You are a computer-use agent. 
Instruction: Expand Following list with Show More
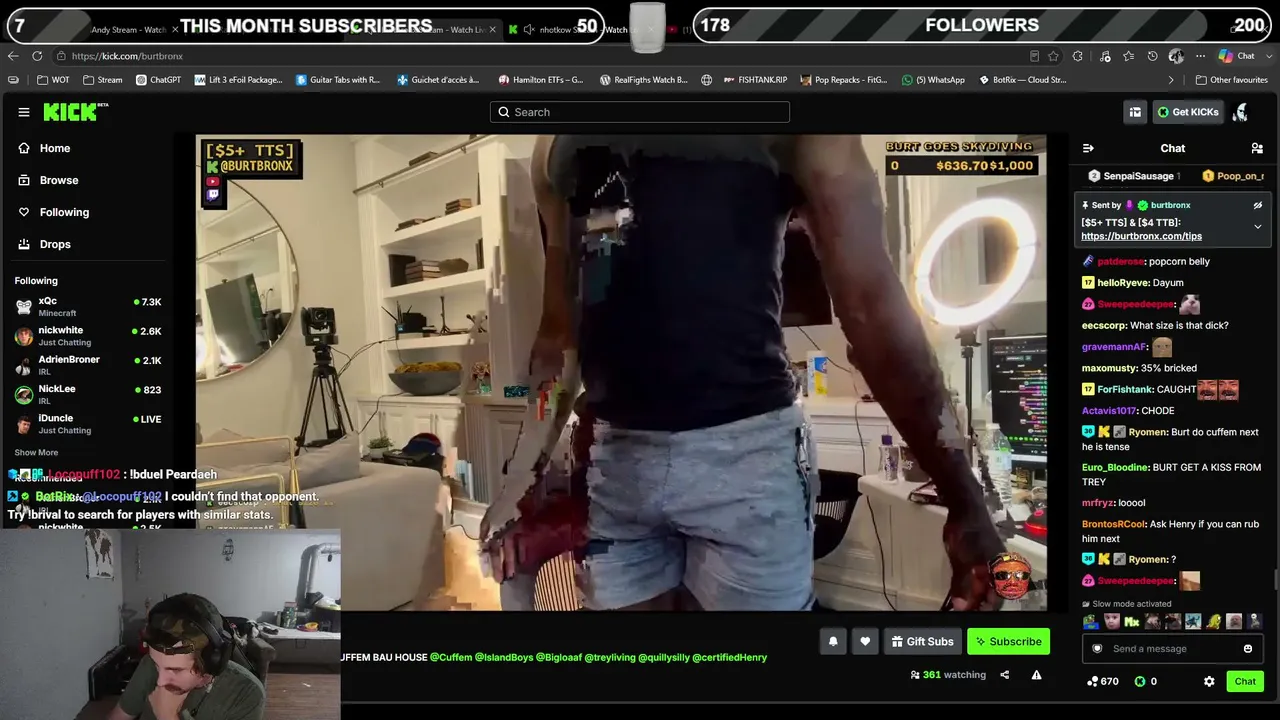point(36,453)
